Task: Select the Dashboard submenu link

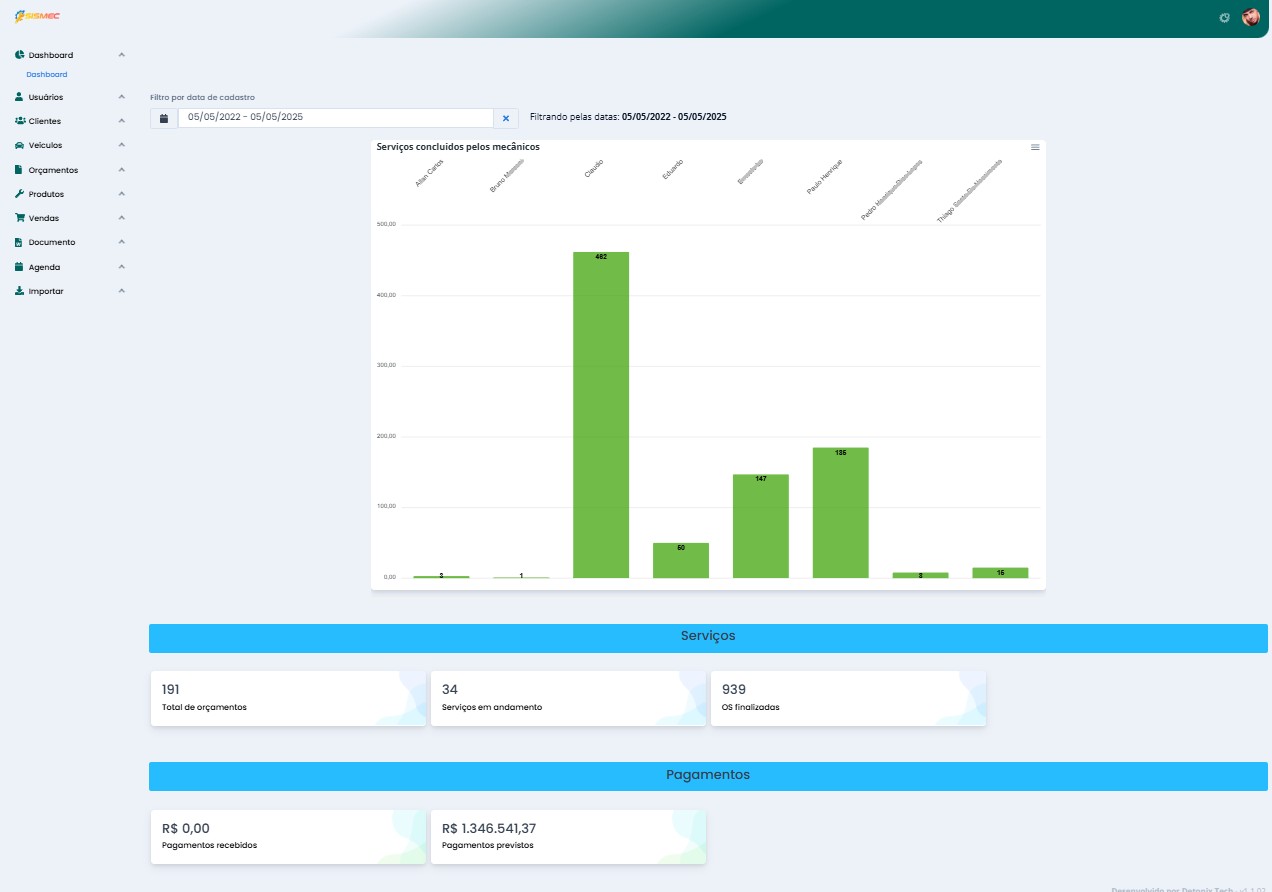Action: [x=47, y=75]
